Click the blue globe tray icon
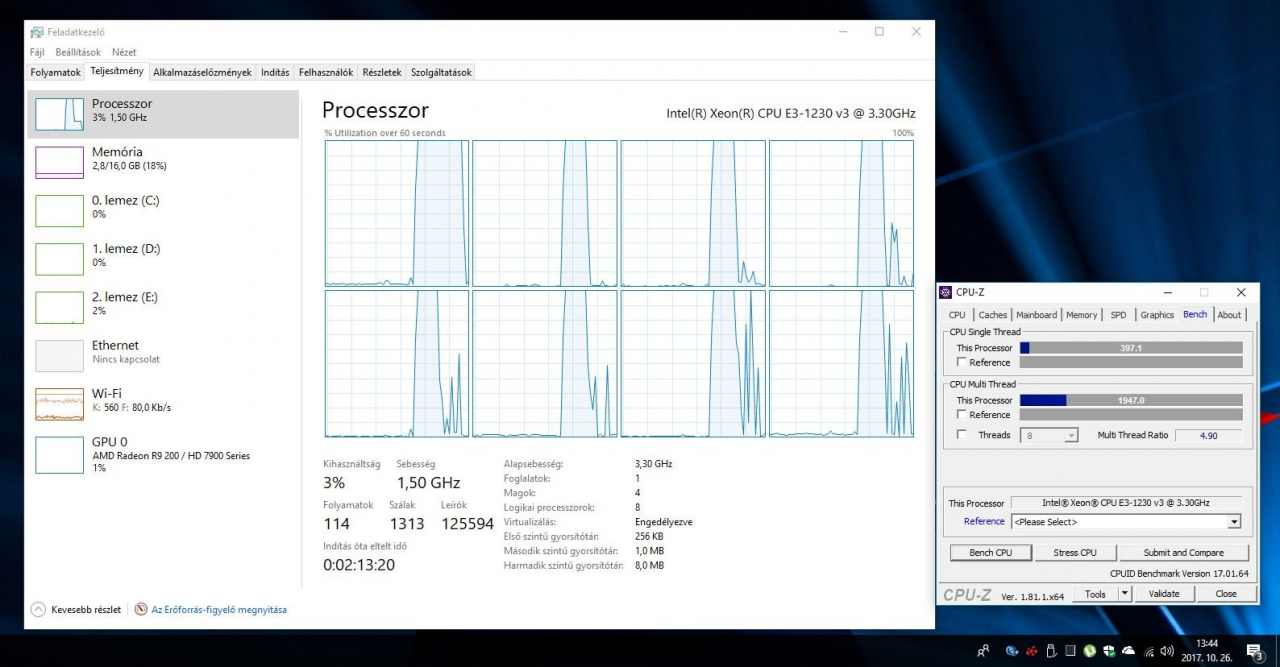Viewport: 1280px width, 667px height. [x=1012, y=651]
